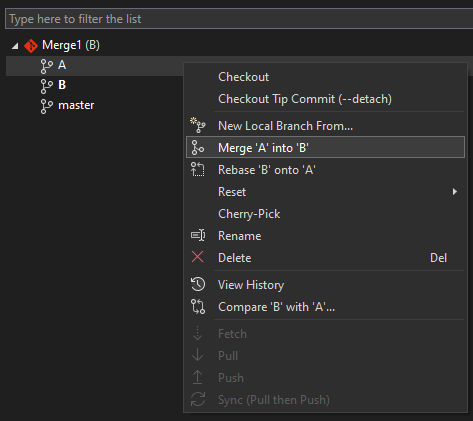Viewport: 473px width, 421px height.
Task: Click the branch icon beside master
Action: [x=47, y=106]
